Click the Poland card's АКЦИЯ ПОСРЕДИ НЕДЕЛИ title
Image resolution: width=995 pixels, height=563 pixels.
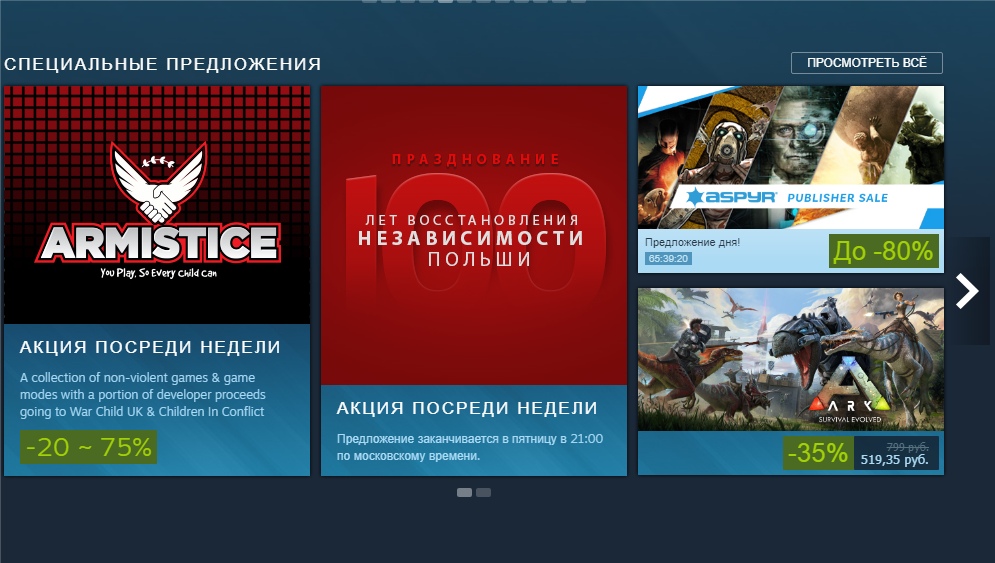click(466, 407)
